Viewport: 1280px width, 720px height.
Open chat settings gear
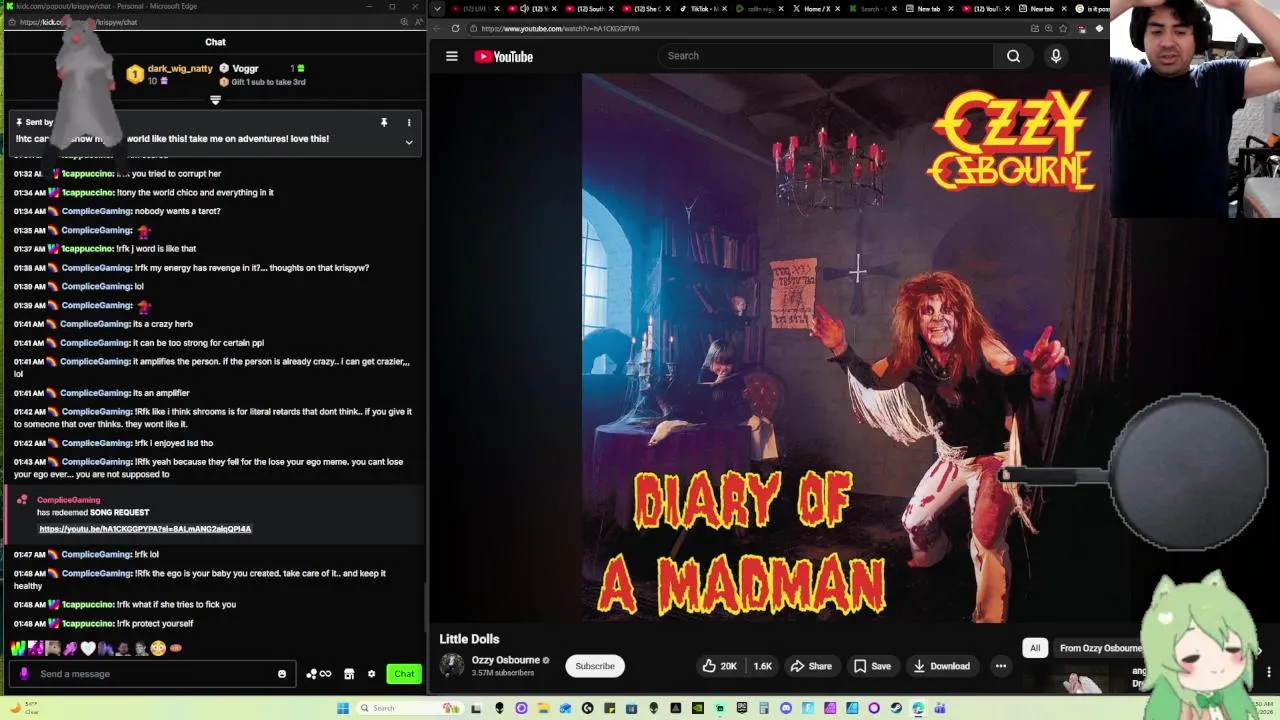point(371,674)
